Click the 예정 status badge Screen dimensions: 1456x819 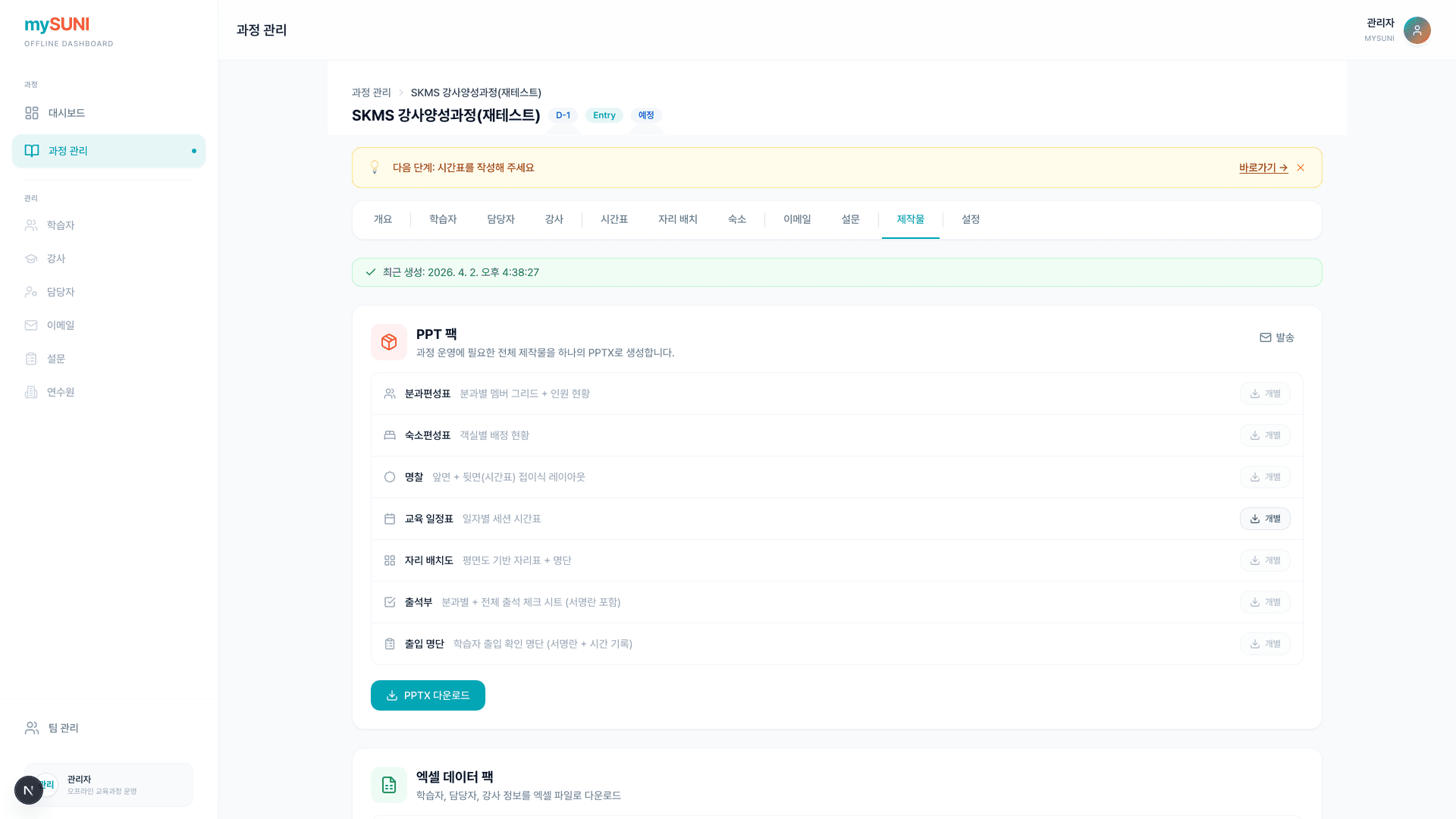pos(646,115)
